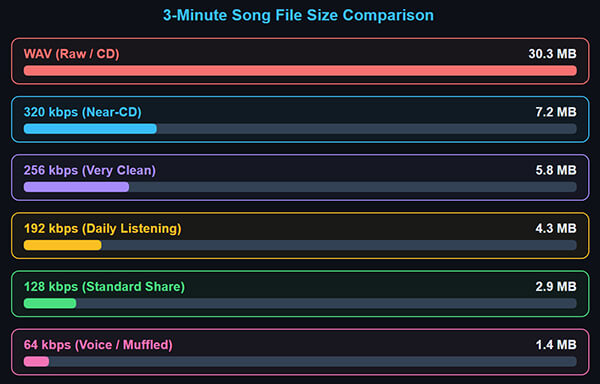This screenshot has width=600, height=384.
Task: Select the '192 kbps (Daily Listening)' label
Action: 103,228
